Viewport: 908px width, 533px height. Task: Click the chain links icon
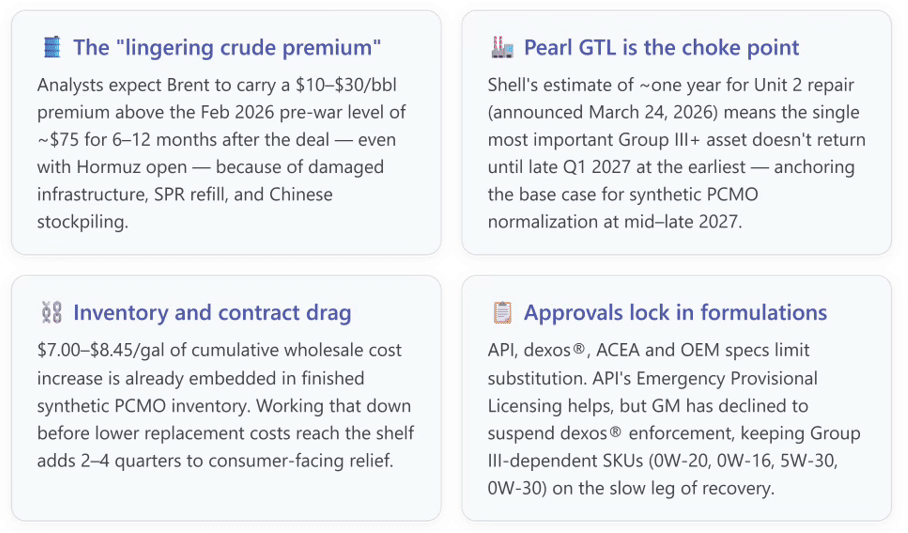pyautogui.click(x=52, y=312)
